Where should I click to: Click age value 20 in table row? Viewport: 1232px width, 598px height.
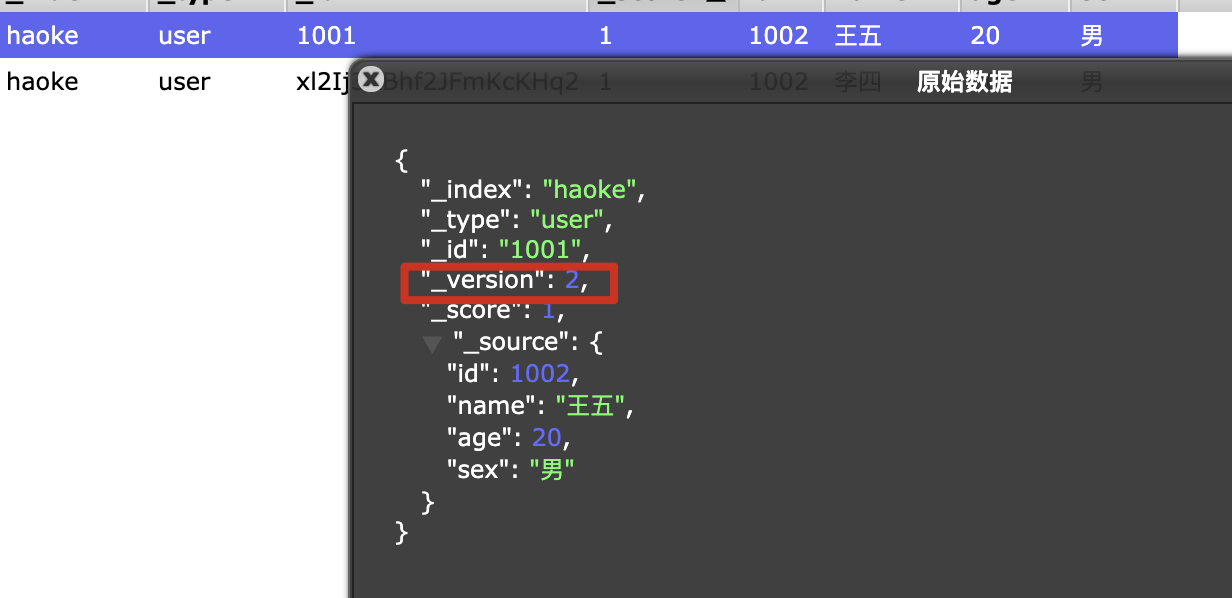click(985, 36)
